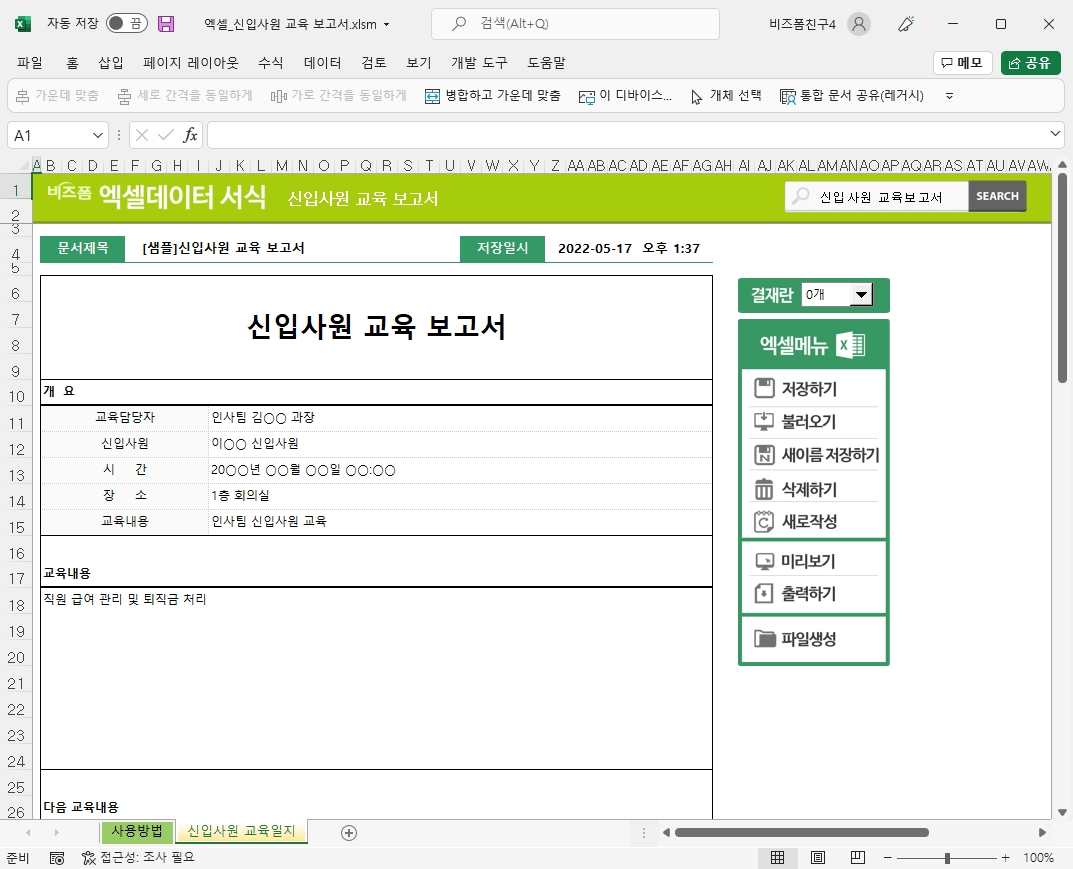Switch to the 수식 tab
Viewport: 1073px width, 869px height.
pyautogui.click(x=270, y=63)
